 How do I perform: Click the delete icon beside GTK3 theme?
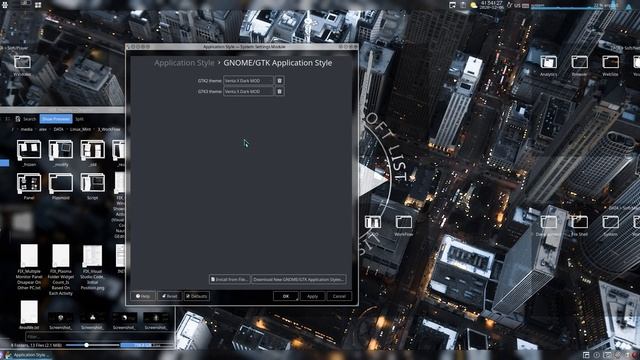[x=280, y=91]
